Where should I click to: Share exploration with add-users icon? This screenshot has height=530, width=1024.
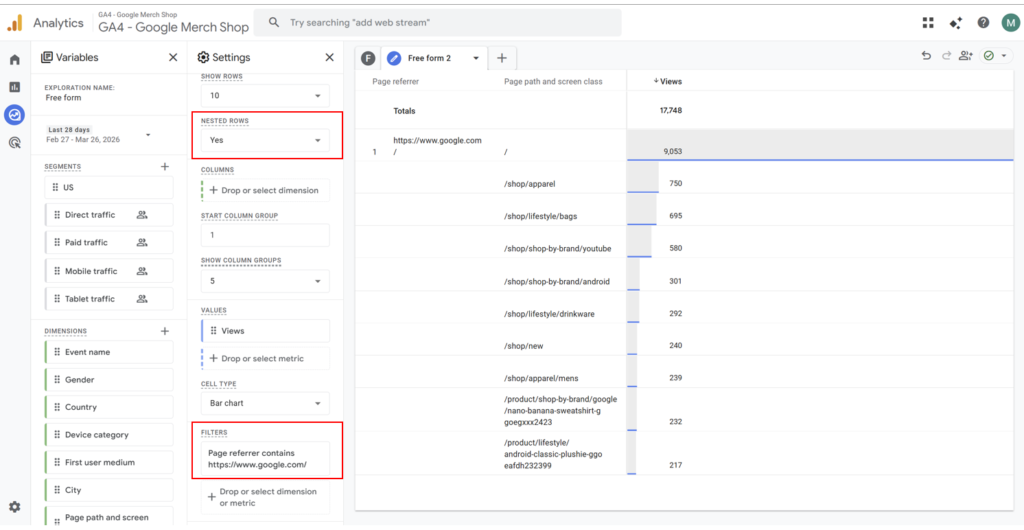964,57
